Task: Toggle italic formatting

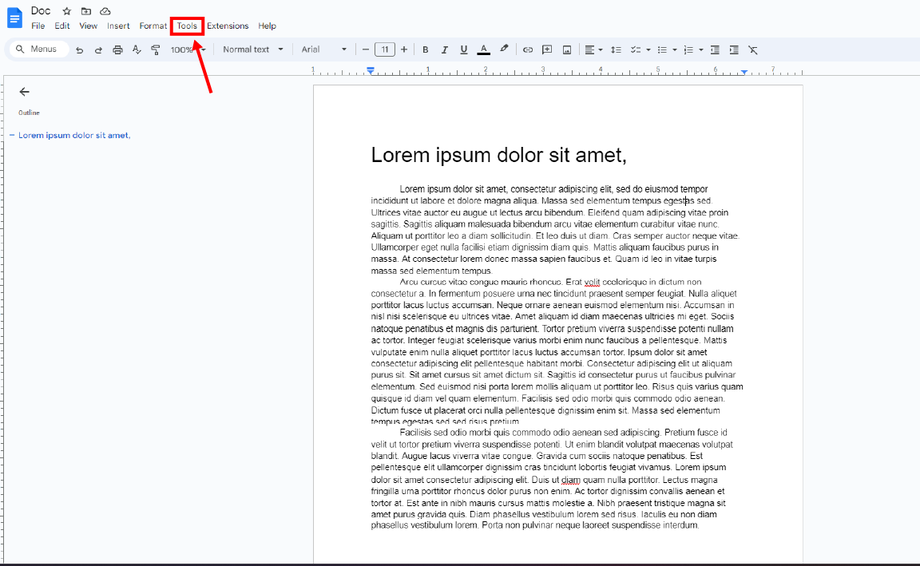Action: coord(444,50)
